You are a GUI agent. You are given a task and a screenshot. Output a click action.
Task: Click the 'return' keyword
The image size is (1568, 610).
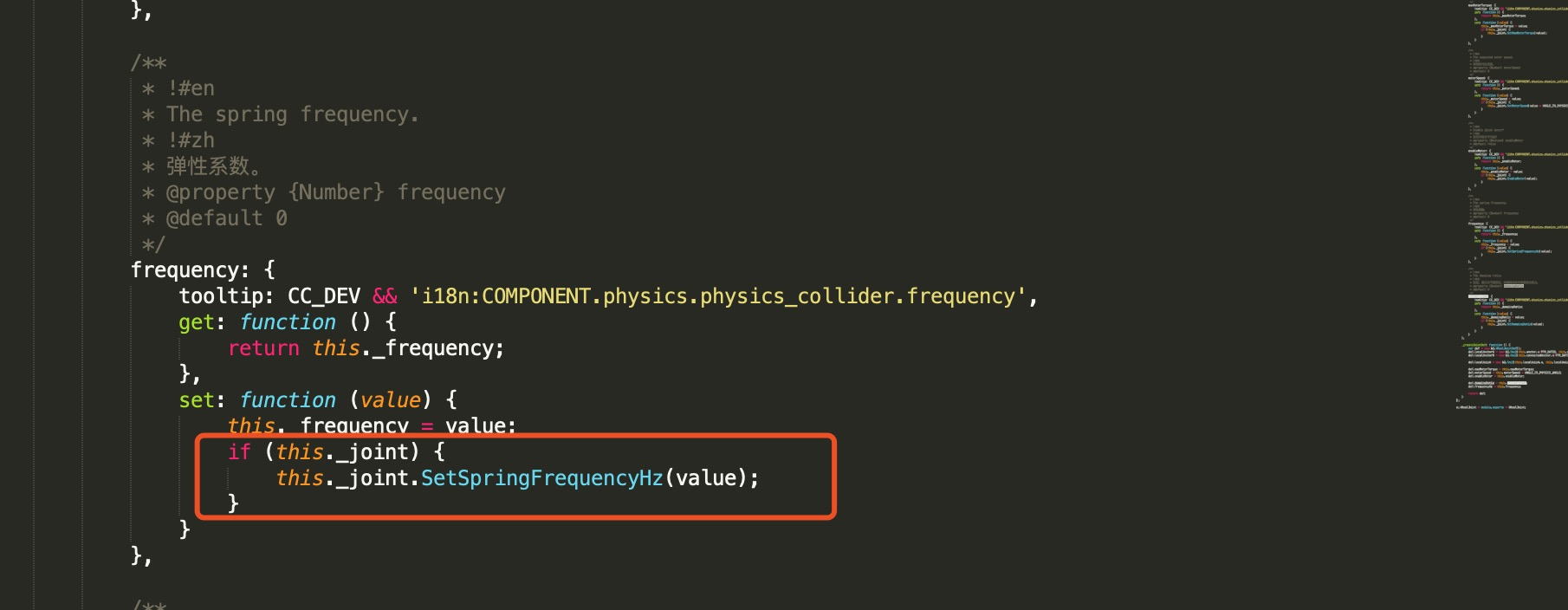click(x=263, y=348)
